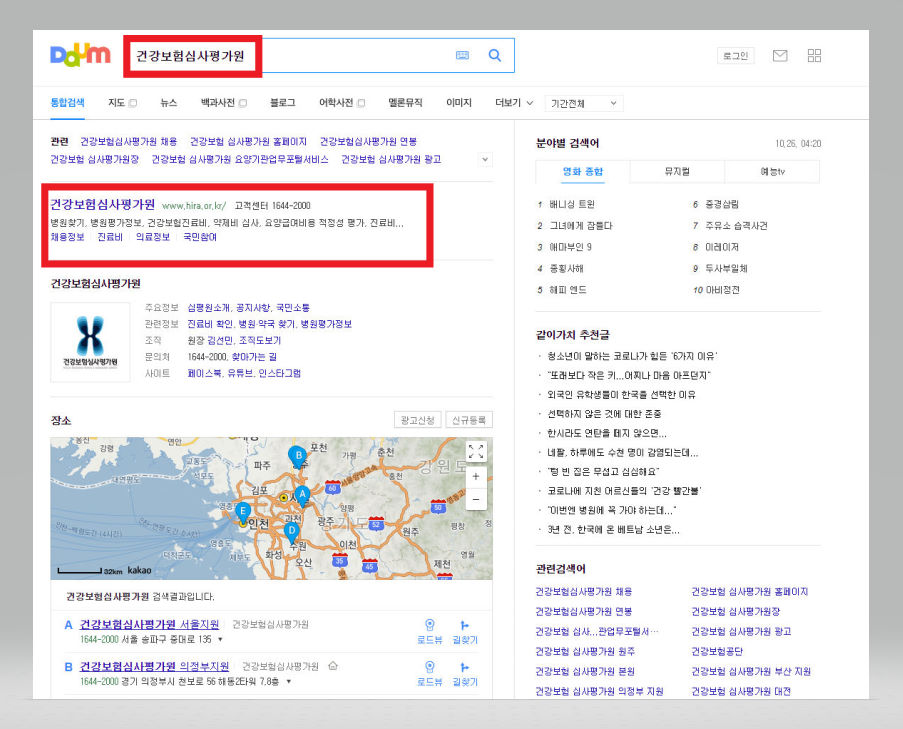Image resolution: width=903 pixels, height=729 pixels.
Task: Click the 신규등록 button
Action: [469, 420]
